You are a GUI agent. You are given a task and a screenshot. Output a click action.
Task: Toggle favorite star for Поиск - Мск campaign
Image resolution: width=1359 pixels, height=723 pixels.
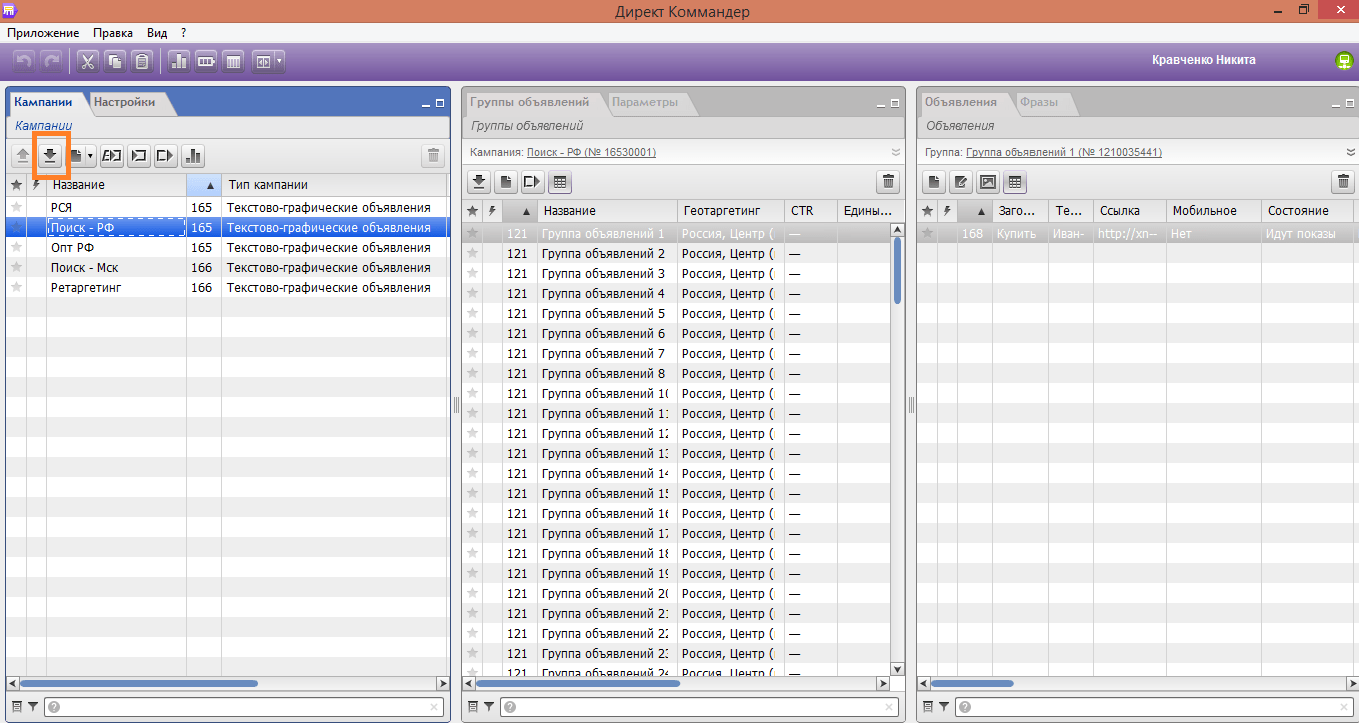click(16, 267)
